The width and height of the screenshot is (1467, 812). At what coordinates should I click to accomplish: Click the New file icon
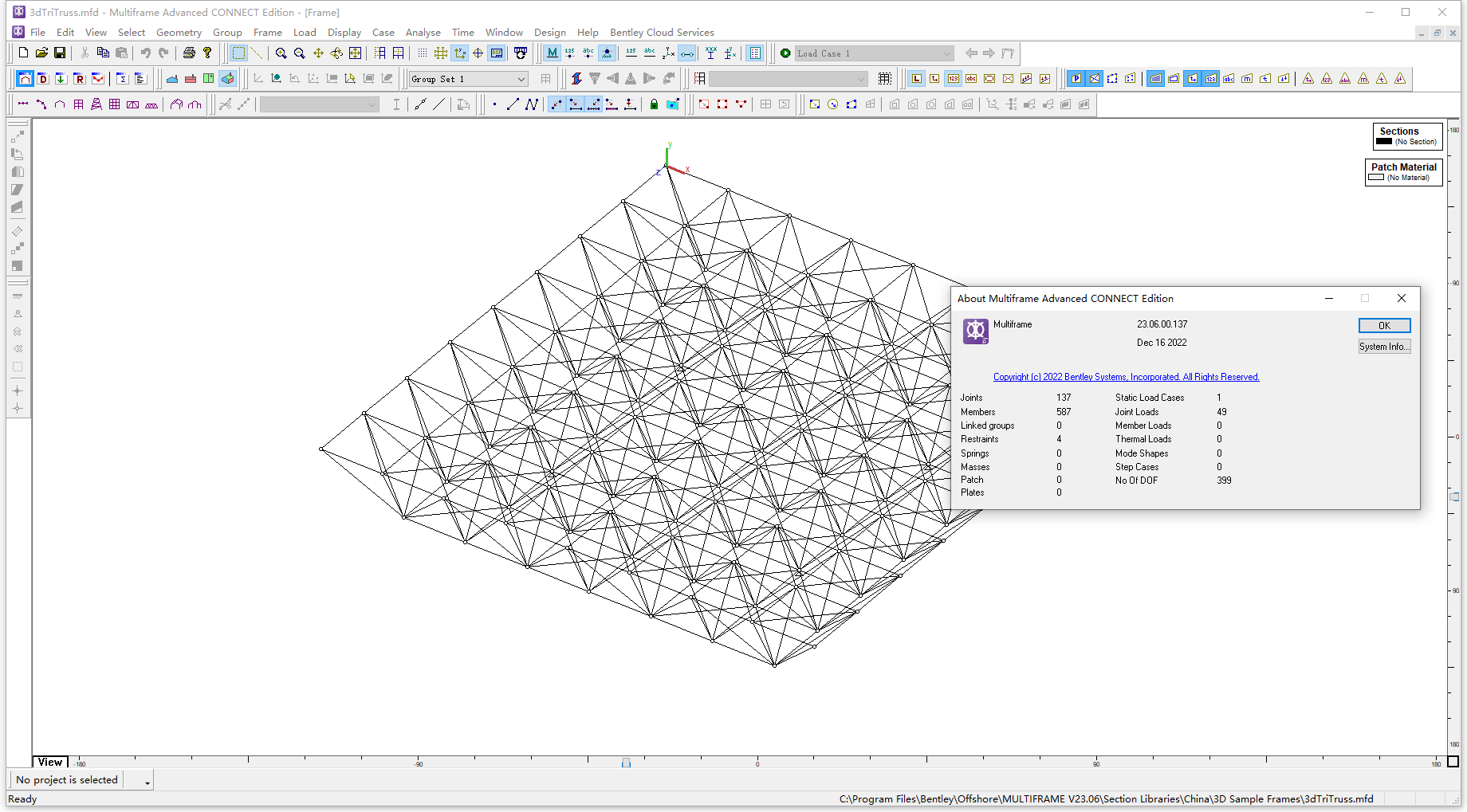23,53
